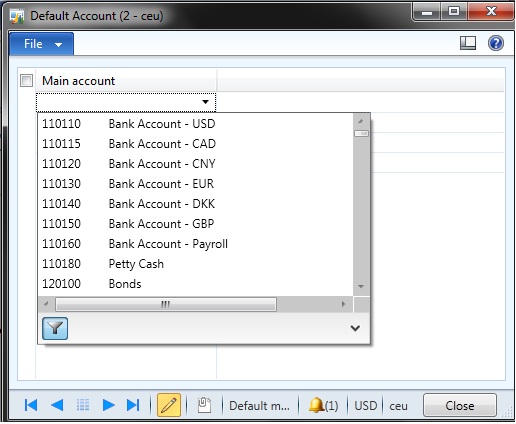
Task: Open the Main account dropdown arrow
Action: [205, 102]
